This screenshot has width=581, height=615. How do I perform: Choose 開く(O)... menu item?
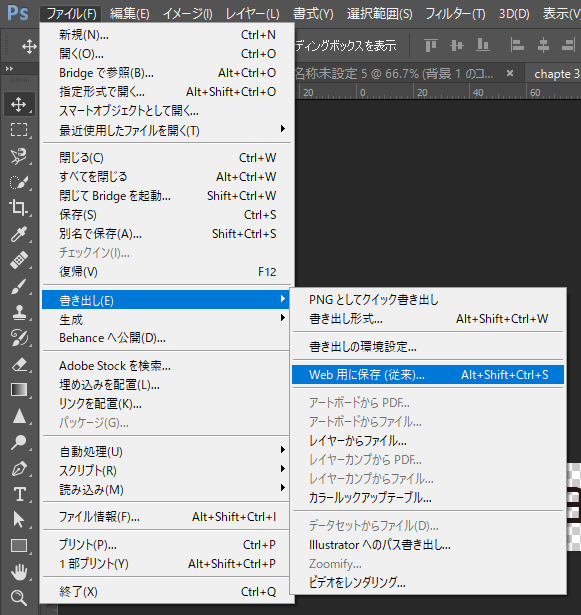(166, 54)
